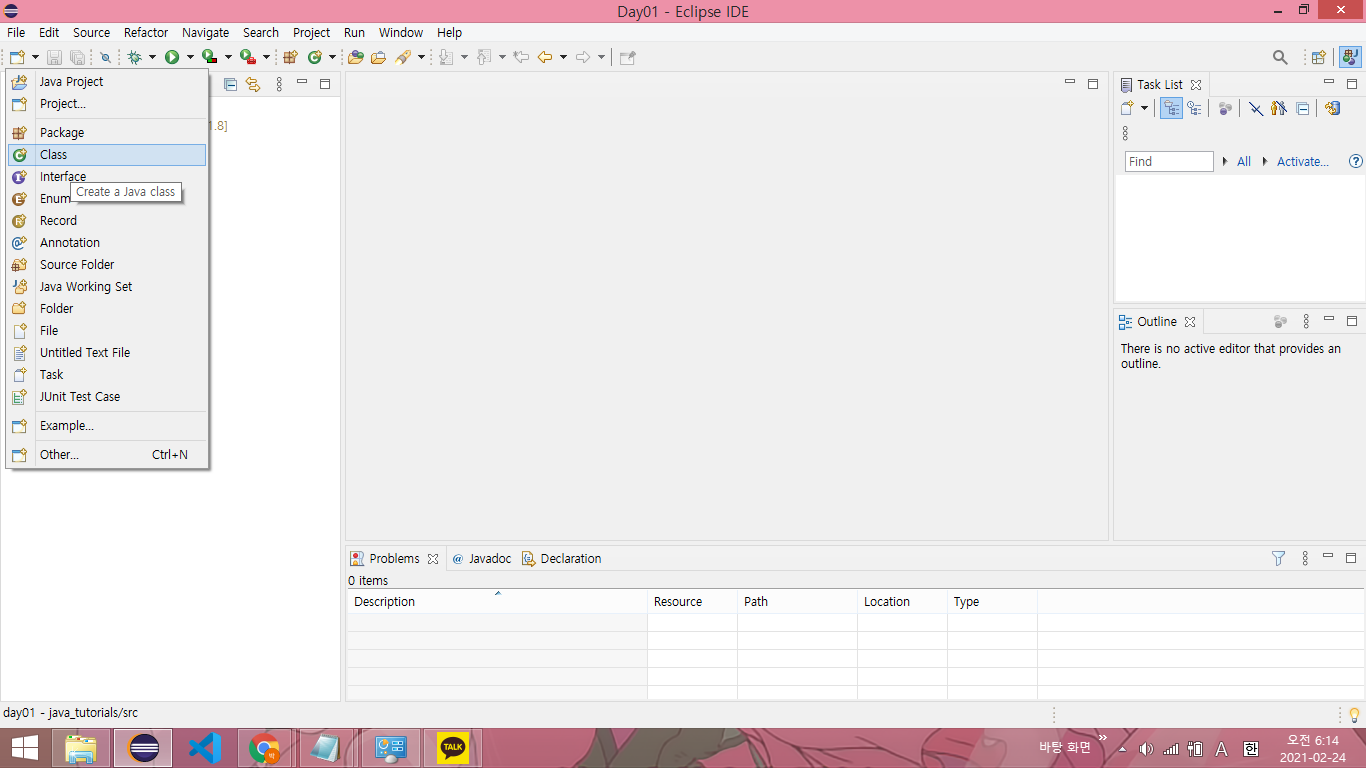
Task: Click the All link in Task List
Action: tap(1244, 161)
